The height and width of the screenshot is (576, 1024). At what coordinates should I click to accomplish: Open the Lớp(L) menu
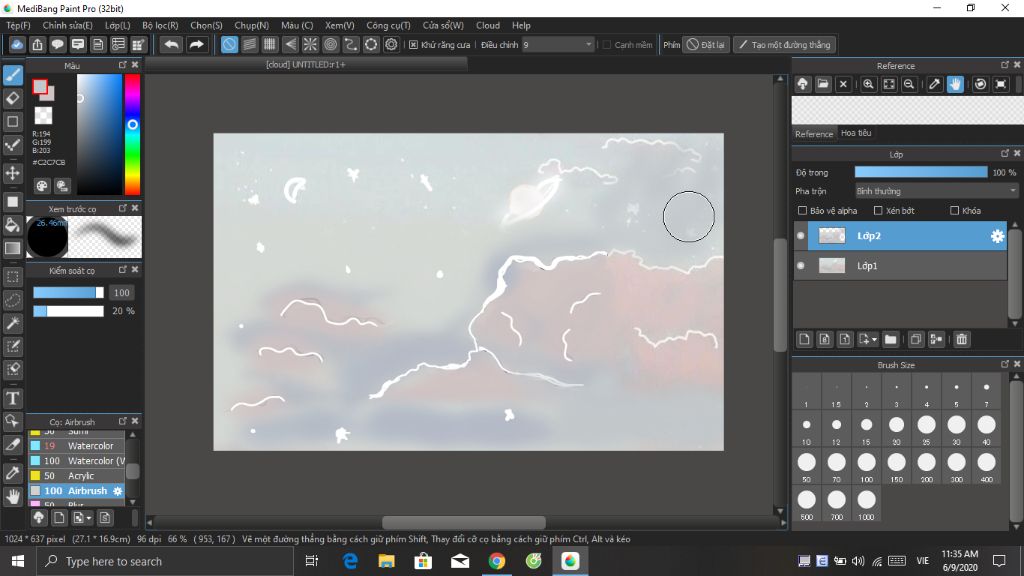(118, 25)
